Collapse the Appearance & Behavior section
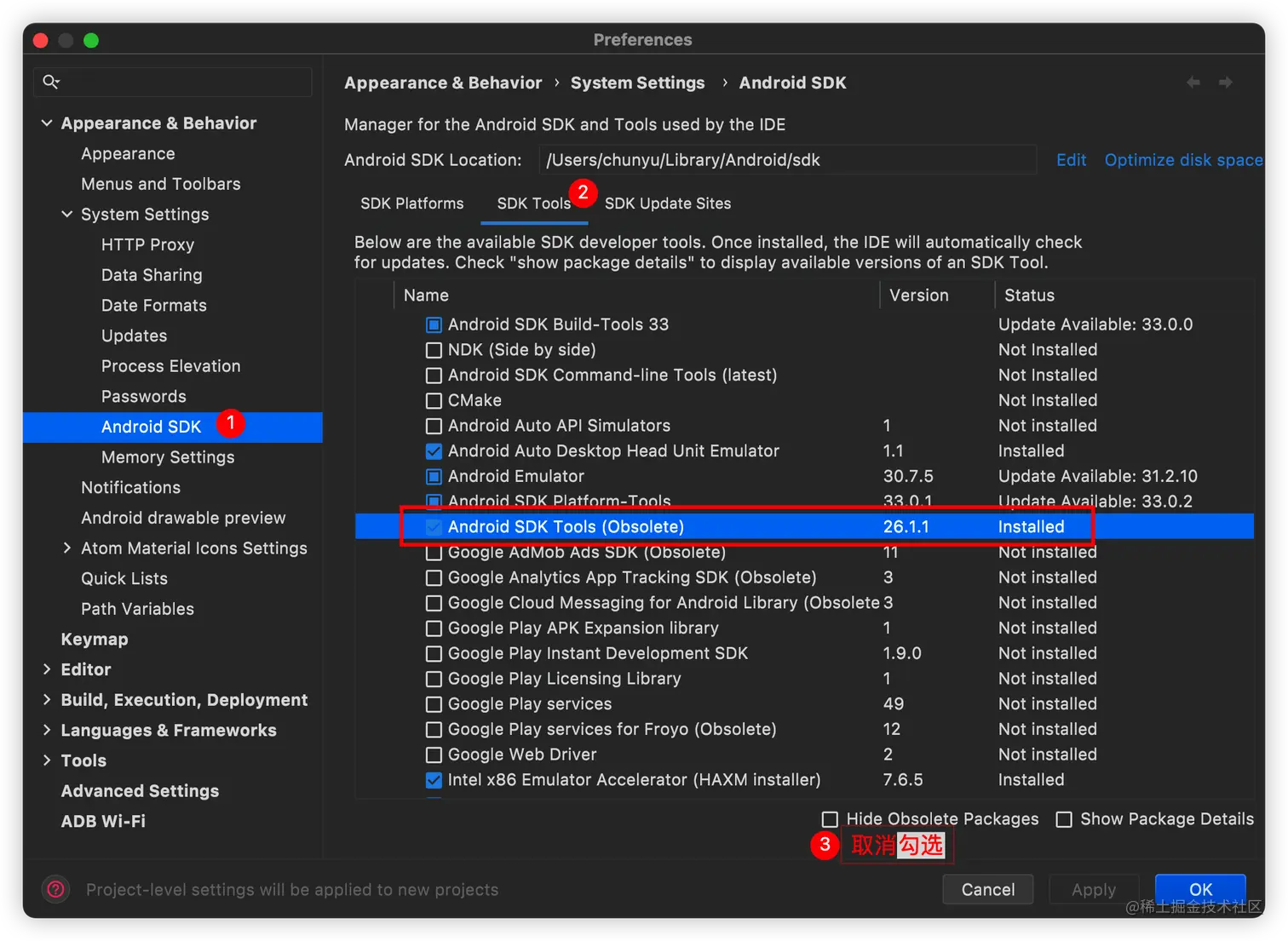This screenshot has height=941, width=1288. click(x=47, y=123)
